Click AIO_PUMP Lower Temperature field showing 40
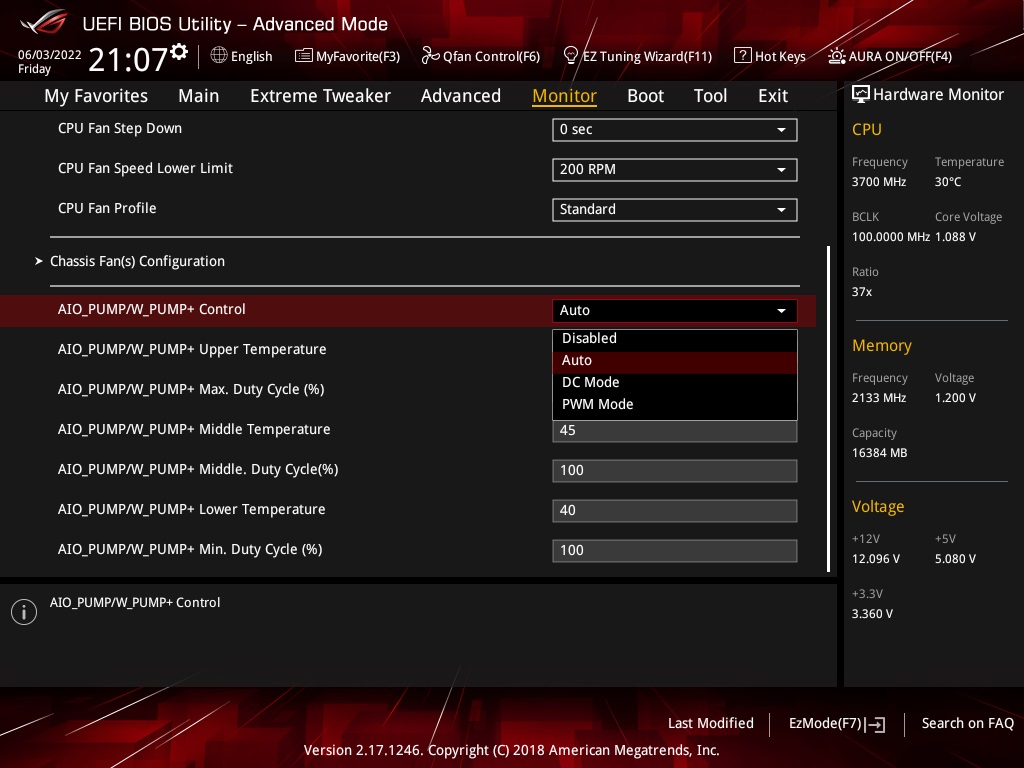 675,511
